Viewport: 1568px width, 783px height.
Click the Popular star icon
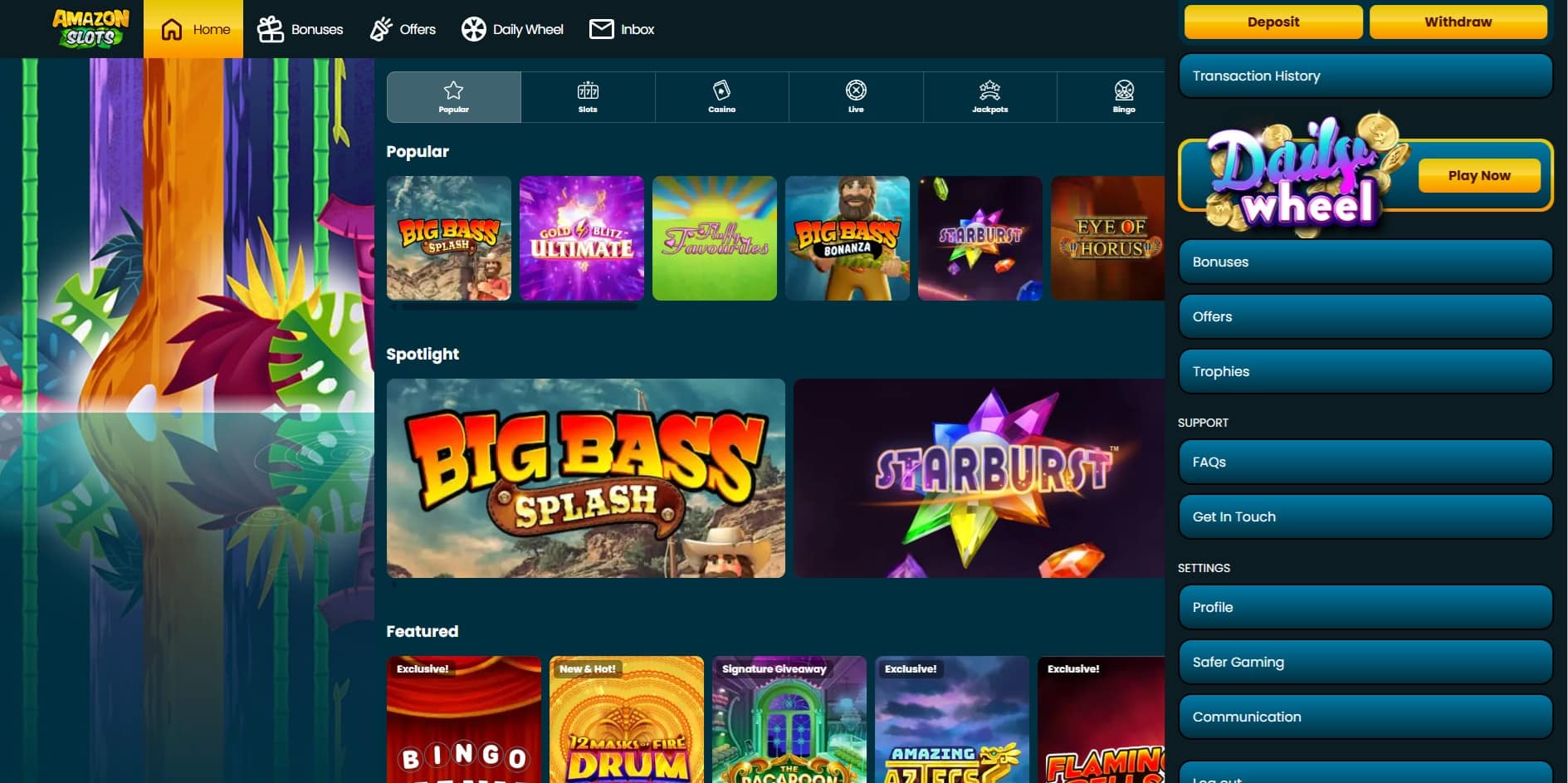click(453, 89)
